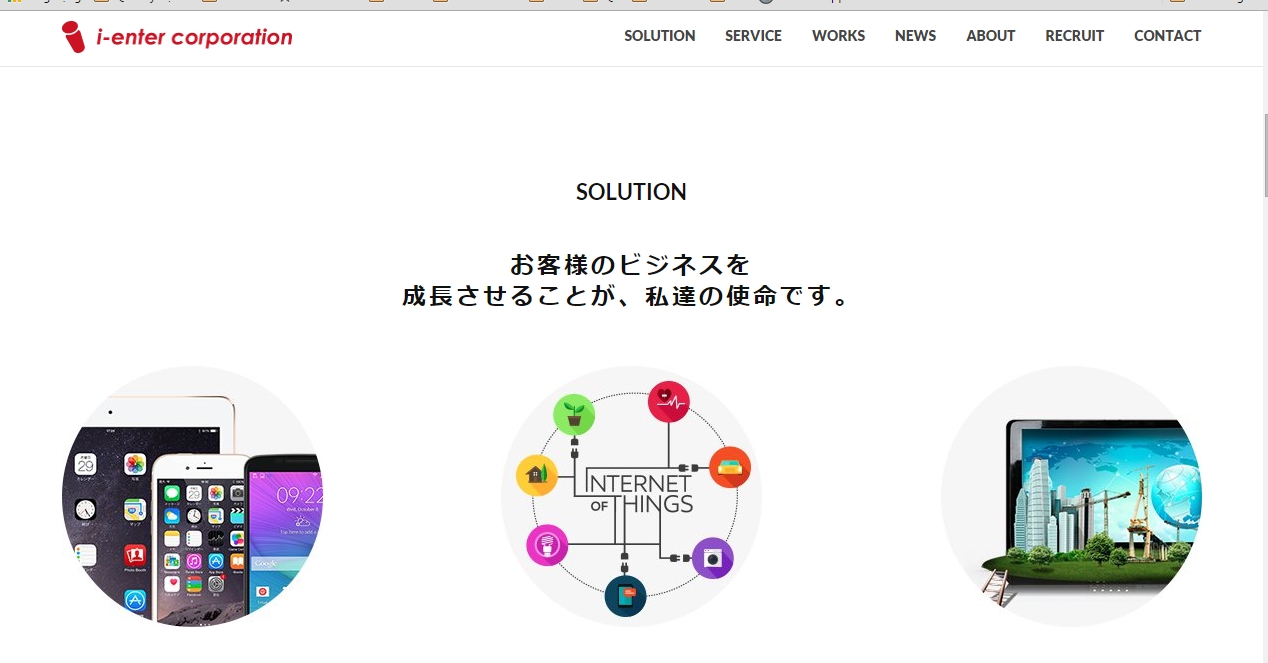Navigate to the ABOUT page
Image resolution: width=1268 pixels, height=663 pixels.
[990, 36]
